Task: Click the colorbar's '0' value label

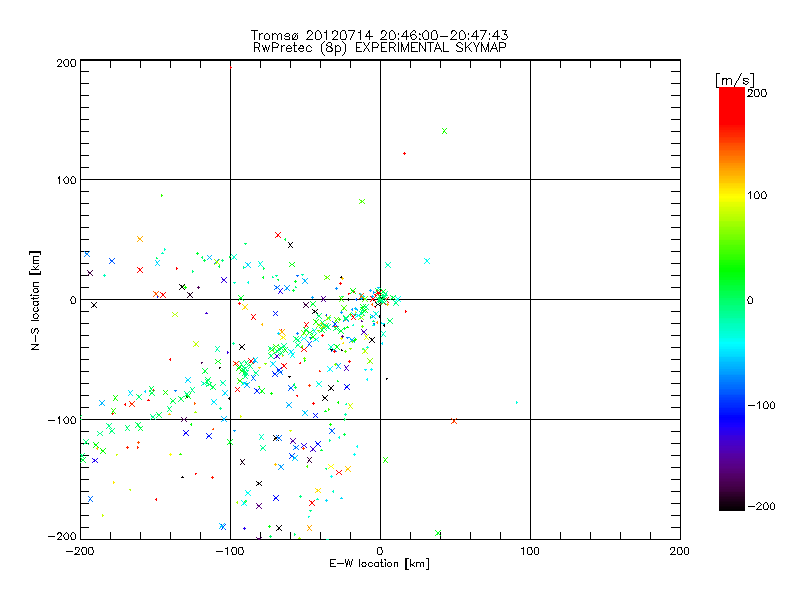Action: [x=750, y=300]
